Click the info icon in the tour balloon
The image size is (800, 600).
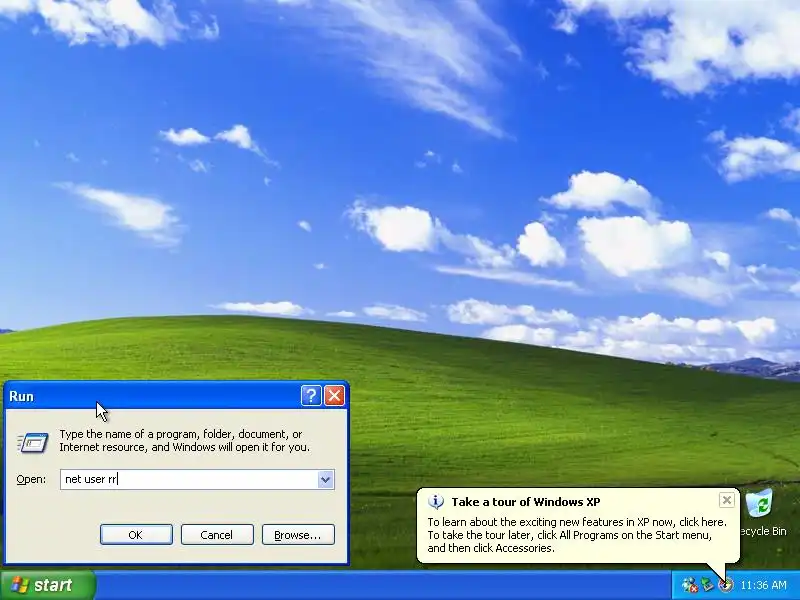(436, 502)
